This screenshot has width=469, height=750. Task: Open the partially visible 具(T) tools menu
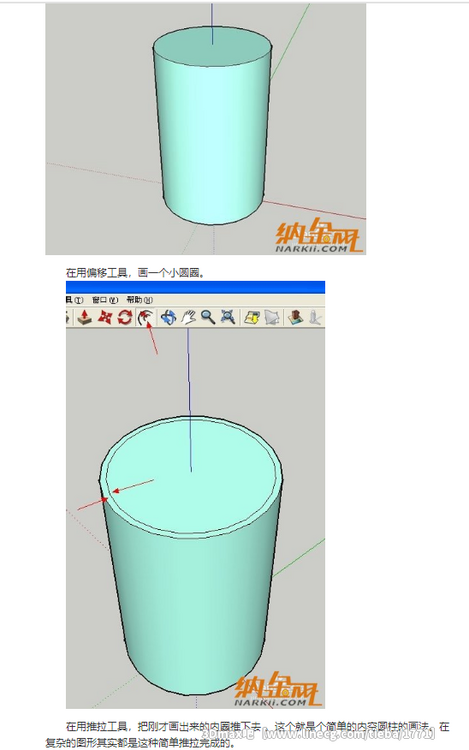(x=75, y=300)
